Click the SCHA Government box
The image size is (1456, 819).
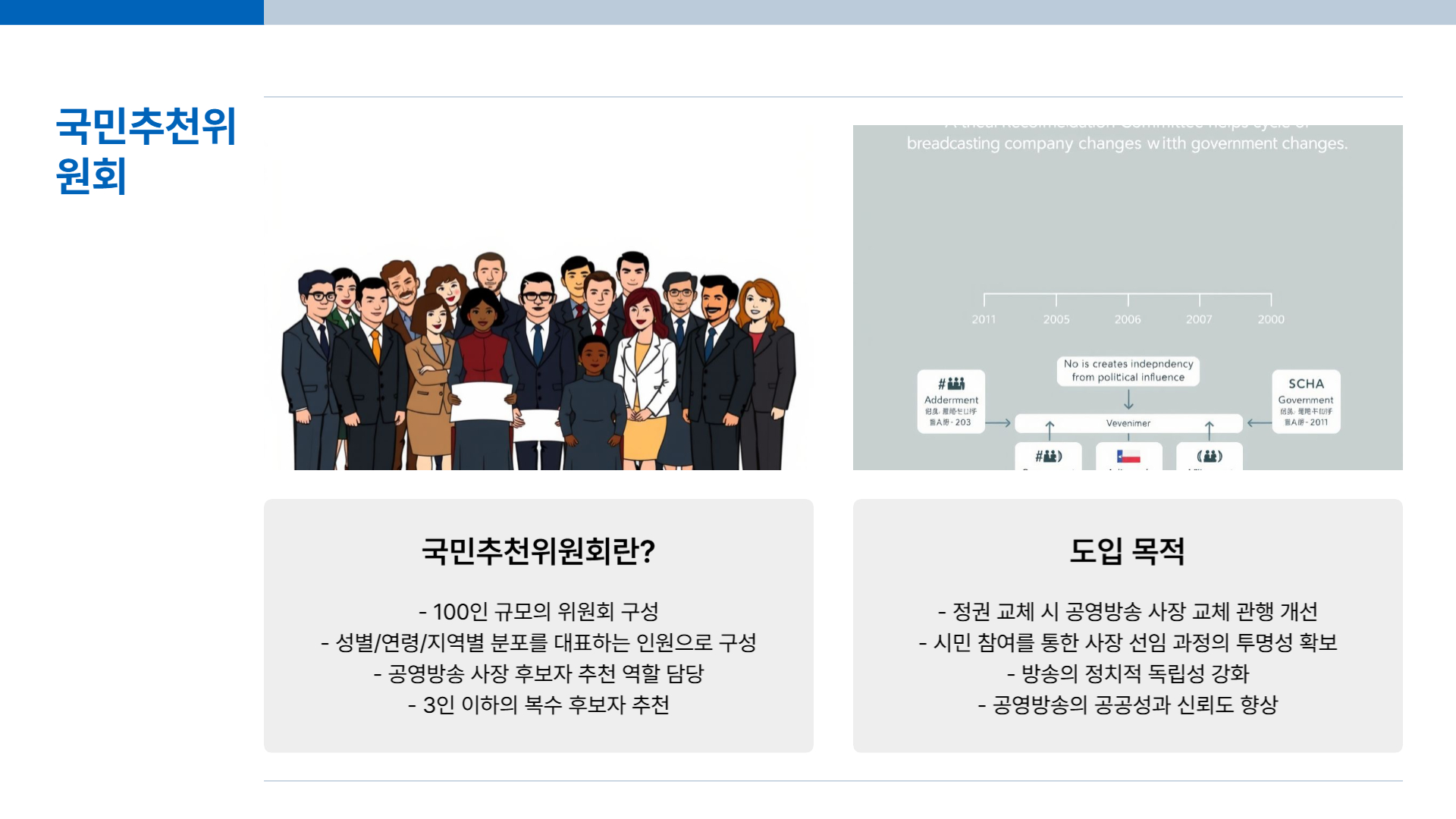[1306, 401]
